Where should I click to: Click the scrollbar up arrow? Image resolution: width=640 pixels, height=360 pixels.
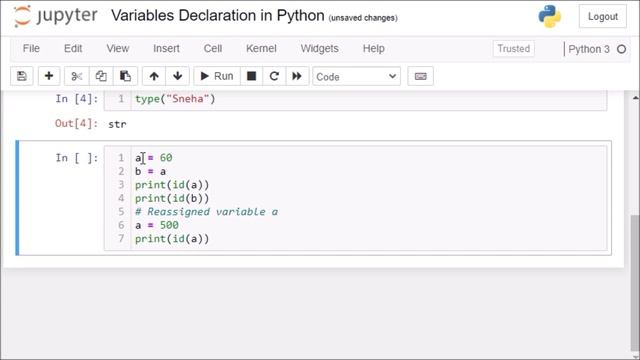click(635, 98)
